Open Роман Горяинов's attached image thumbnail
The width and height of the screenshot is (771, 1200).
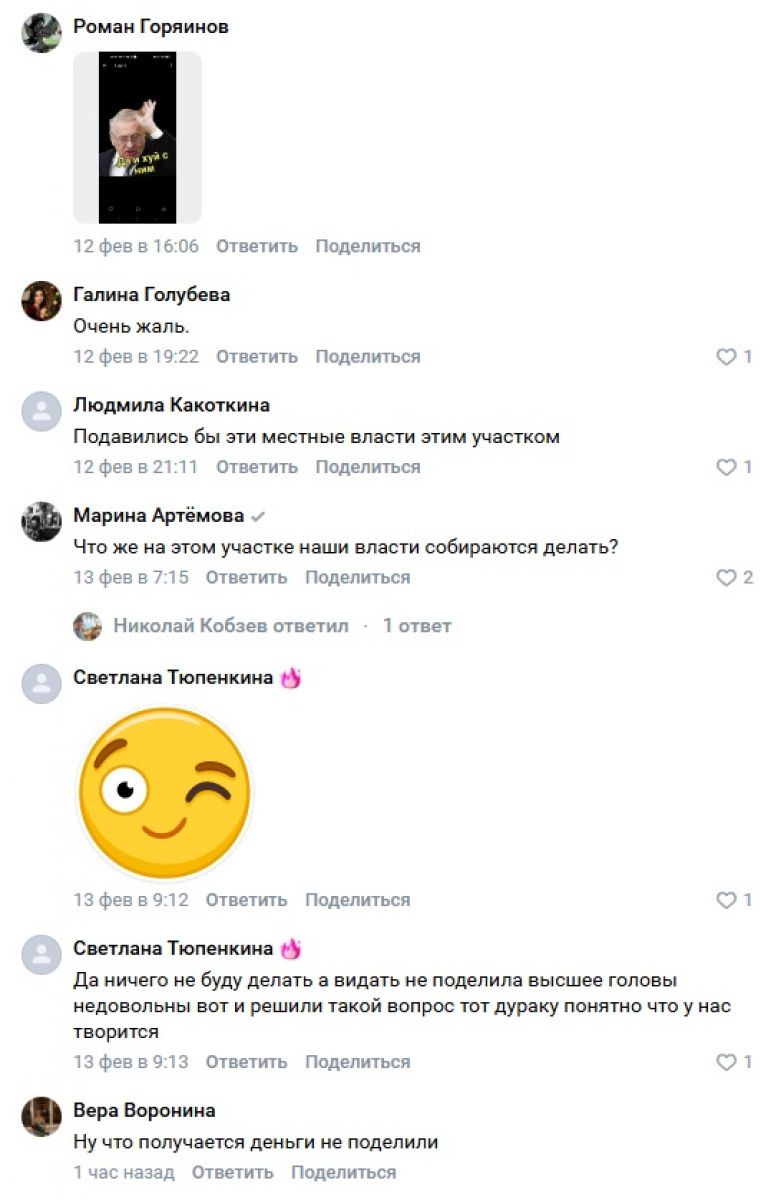[x=138, y=137]
